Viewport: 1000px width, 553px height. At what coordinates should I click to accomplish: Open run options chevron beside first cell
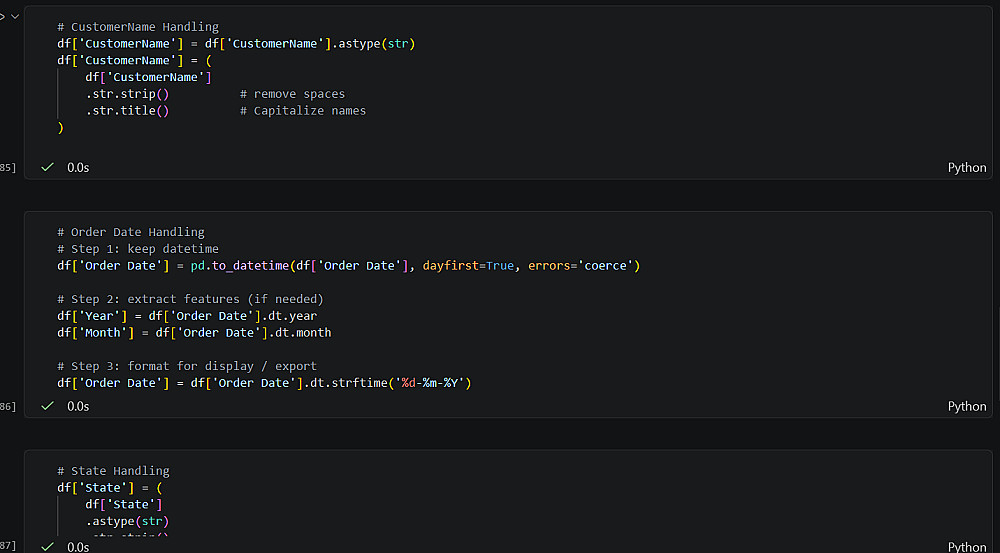pos(14,16)
